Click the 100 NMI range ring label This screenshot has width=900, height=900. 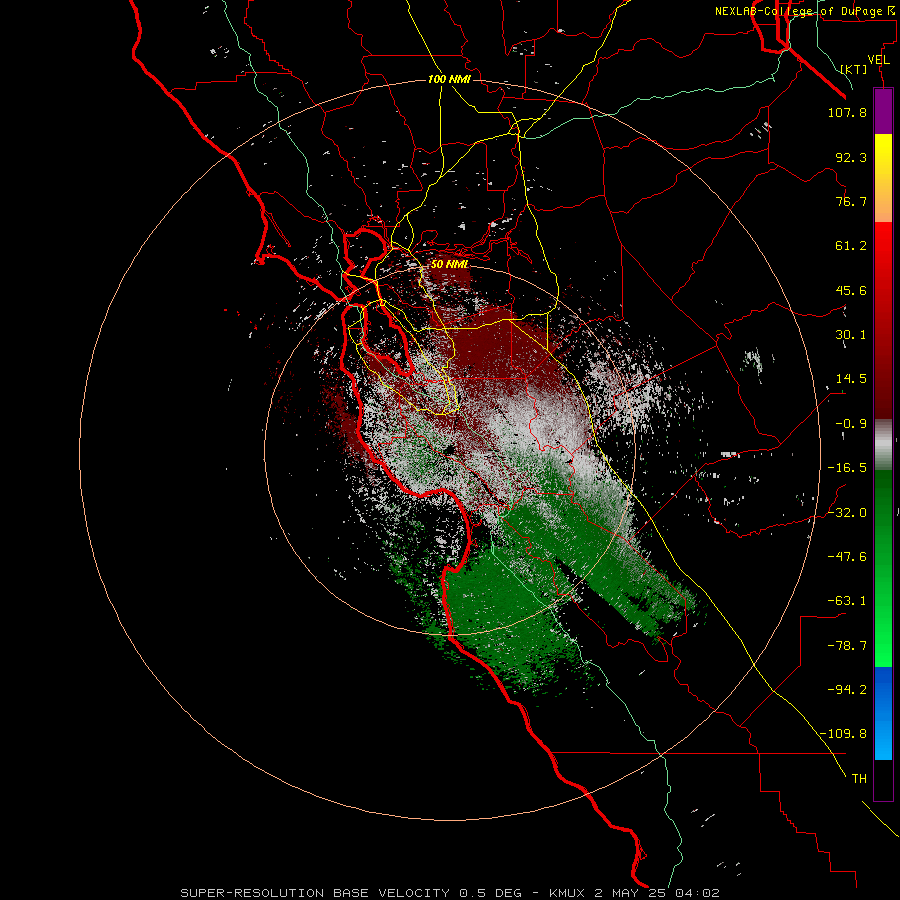point(449,79)
